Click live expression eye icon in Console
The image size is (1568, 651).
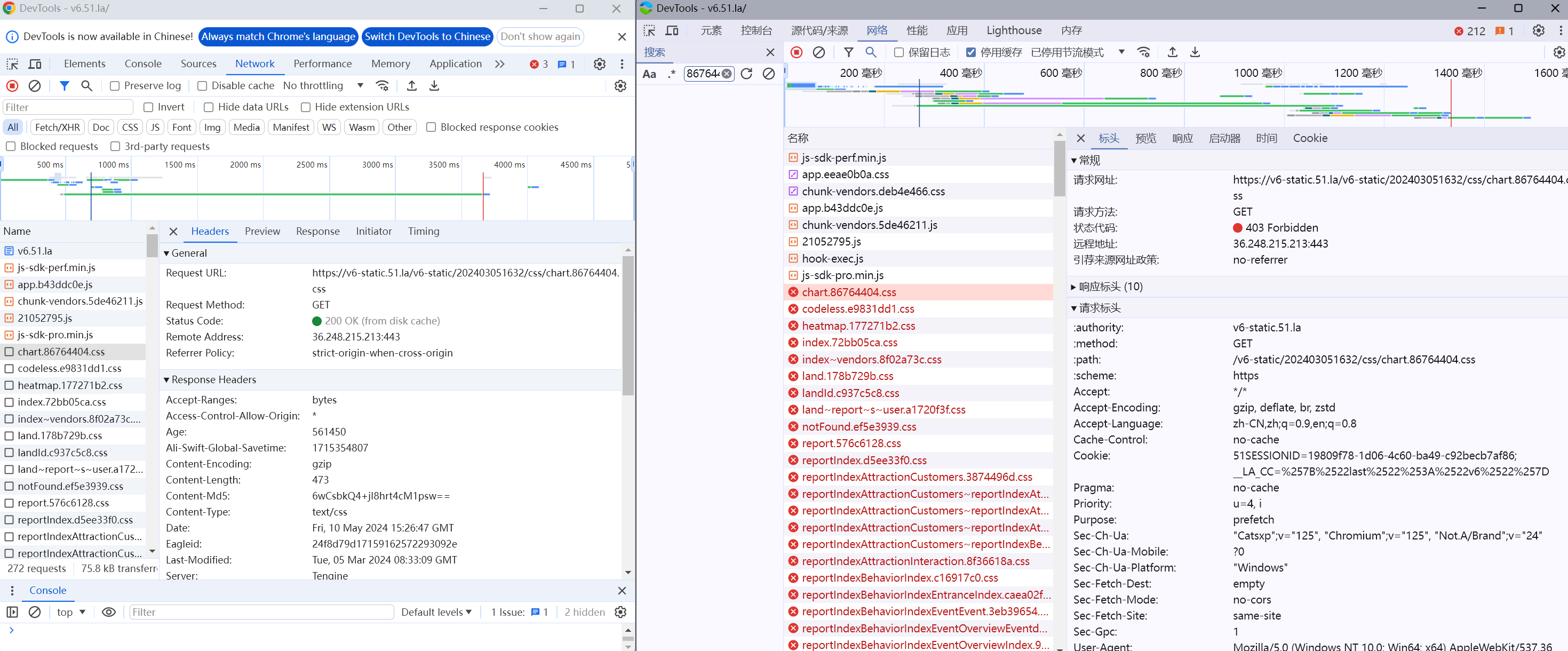coord(109,612)
